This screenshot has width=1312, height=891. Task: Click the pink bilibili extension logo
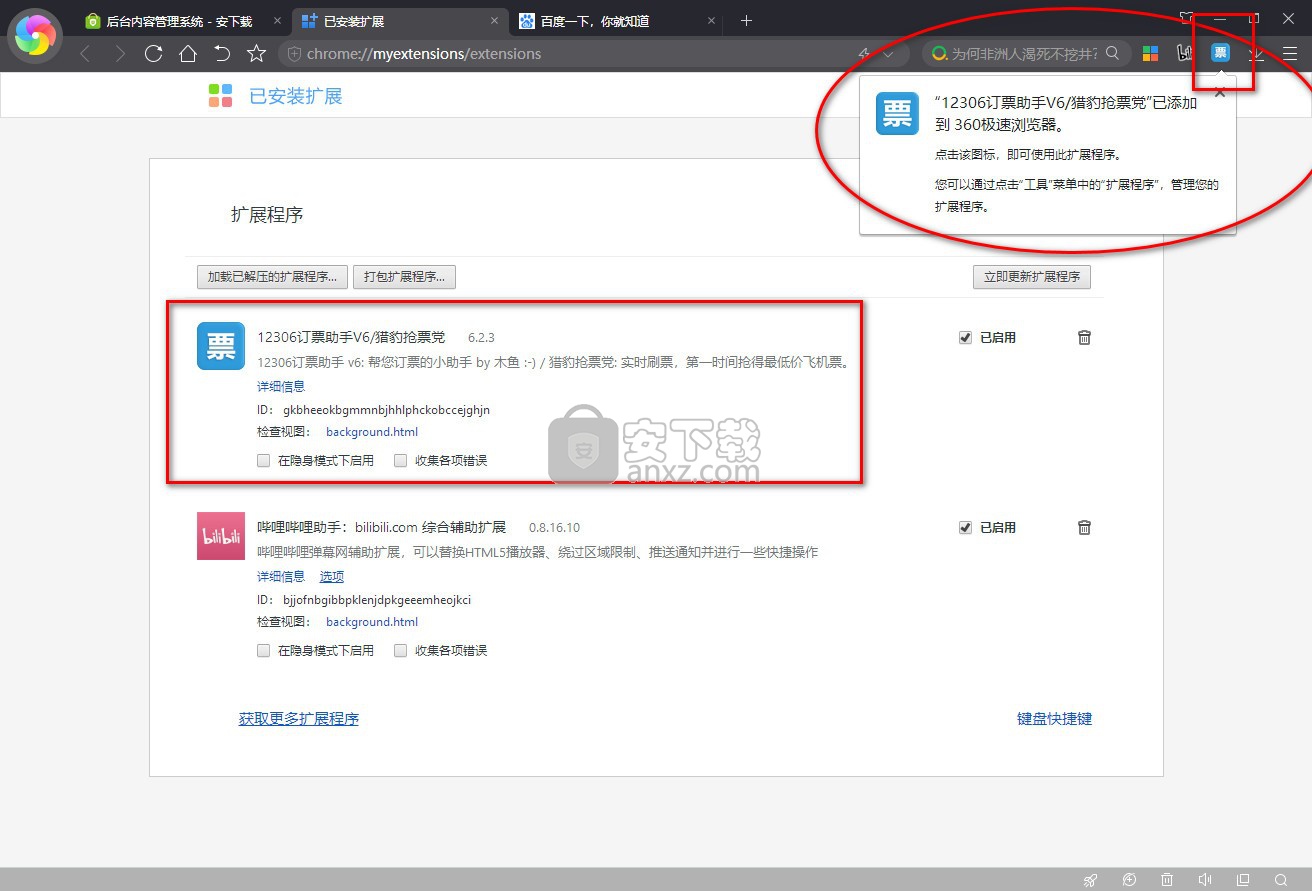[221, 536]
